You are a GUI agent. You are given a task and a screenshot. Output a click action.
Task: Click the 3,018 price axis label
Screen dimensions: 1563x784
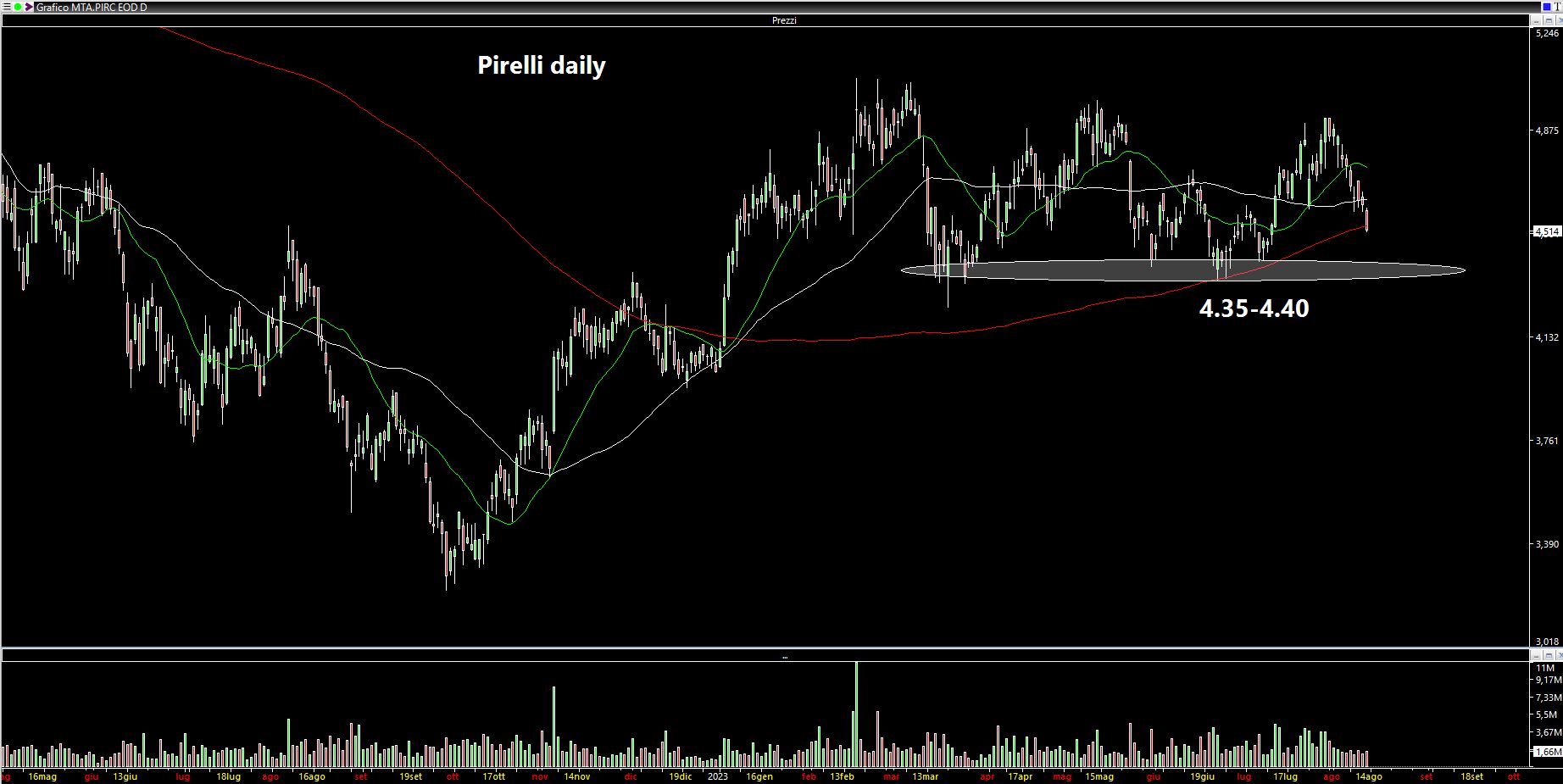coord(1547,642)
